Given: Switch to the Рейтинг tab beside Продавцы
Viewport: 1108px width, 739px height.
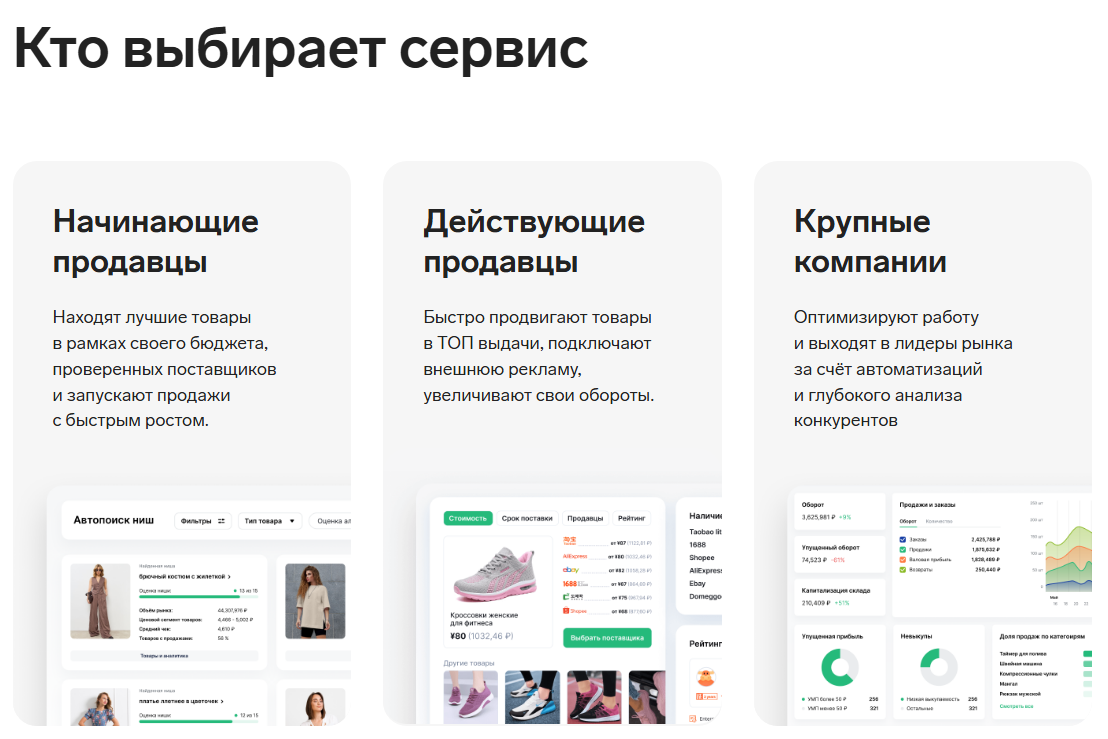Looking at the screenshot, I should coord(632,519).
